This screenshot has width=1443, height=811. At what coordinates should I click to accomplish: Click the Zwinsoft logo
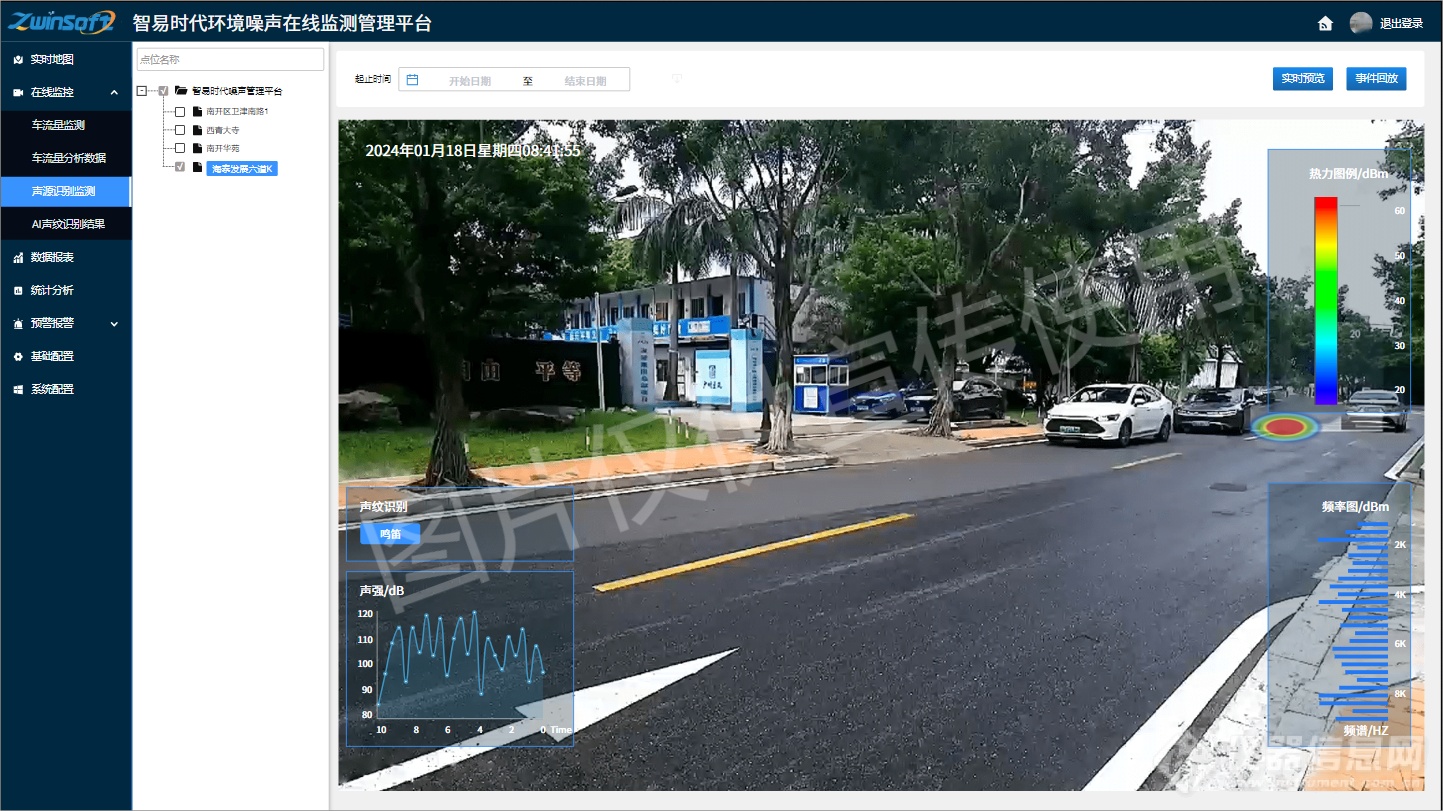coord(61,22)
